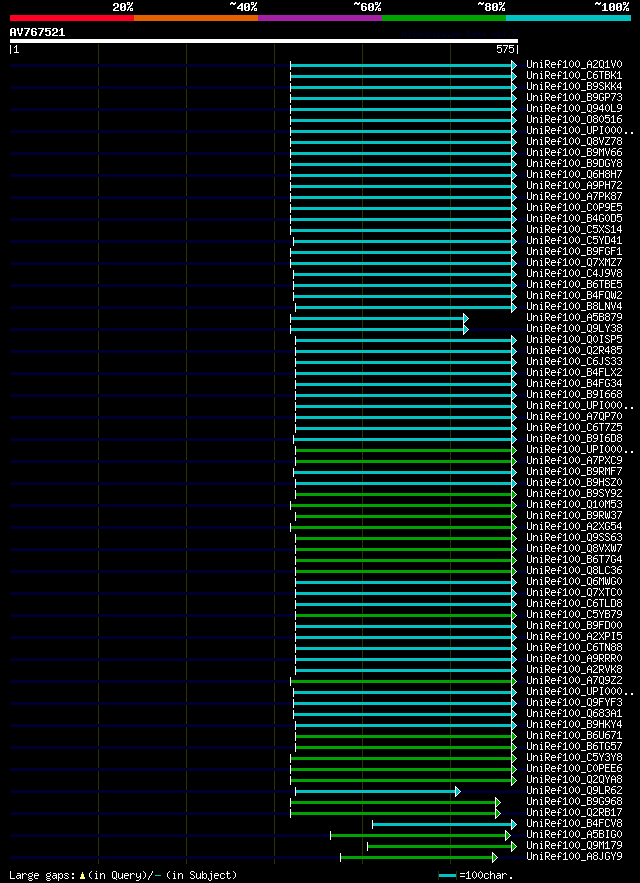Click UniRef100_Q8VZ78 label
This screenshot has height=883, width=640.
[574, 142]
